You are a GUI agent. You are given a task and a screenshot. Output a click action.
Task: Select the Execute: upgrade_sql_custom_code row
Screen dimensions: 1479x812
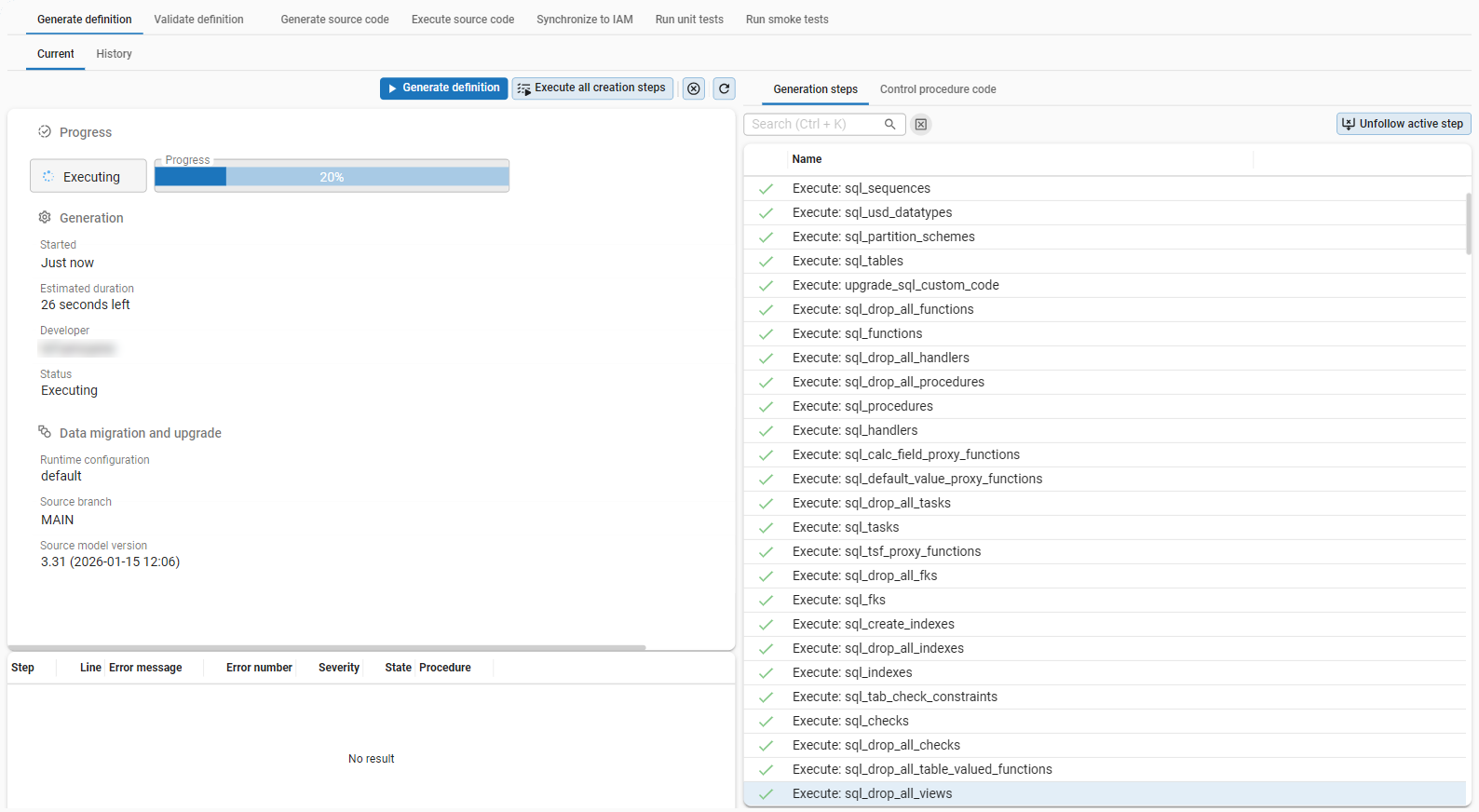pos(1105,285)
